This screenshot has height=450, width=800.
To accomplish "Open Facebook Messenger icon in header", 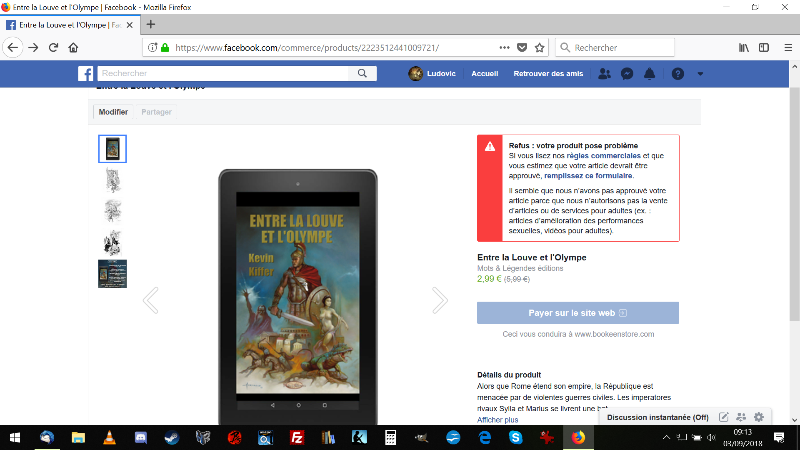I will (x=627, y=74).
